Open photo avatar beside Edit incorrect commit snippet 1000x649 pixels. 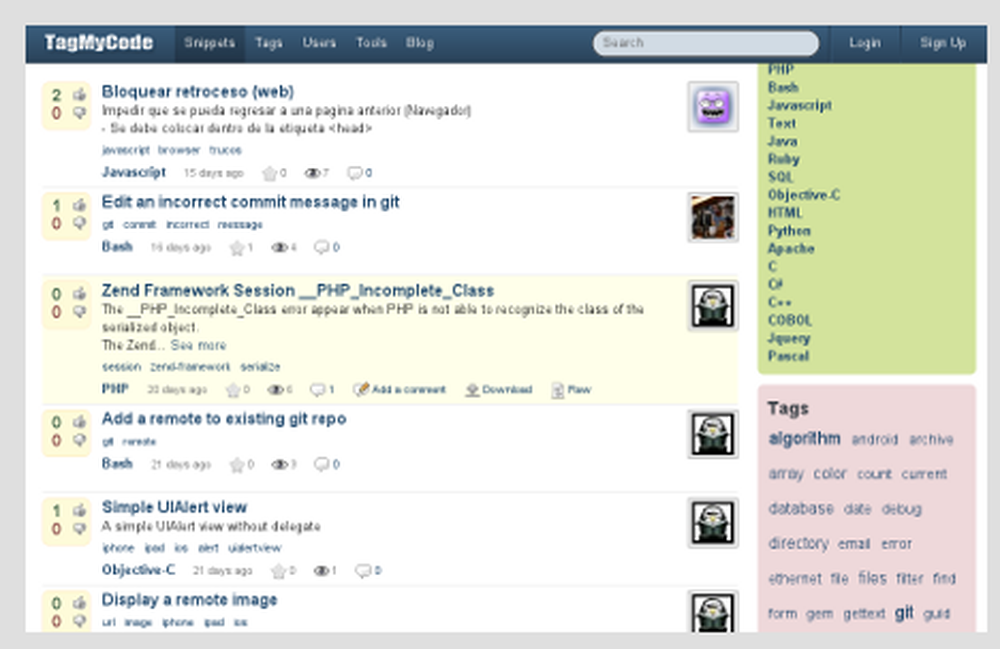(x=713, y=217)
